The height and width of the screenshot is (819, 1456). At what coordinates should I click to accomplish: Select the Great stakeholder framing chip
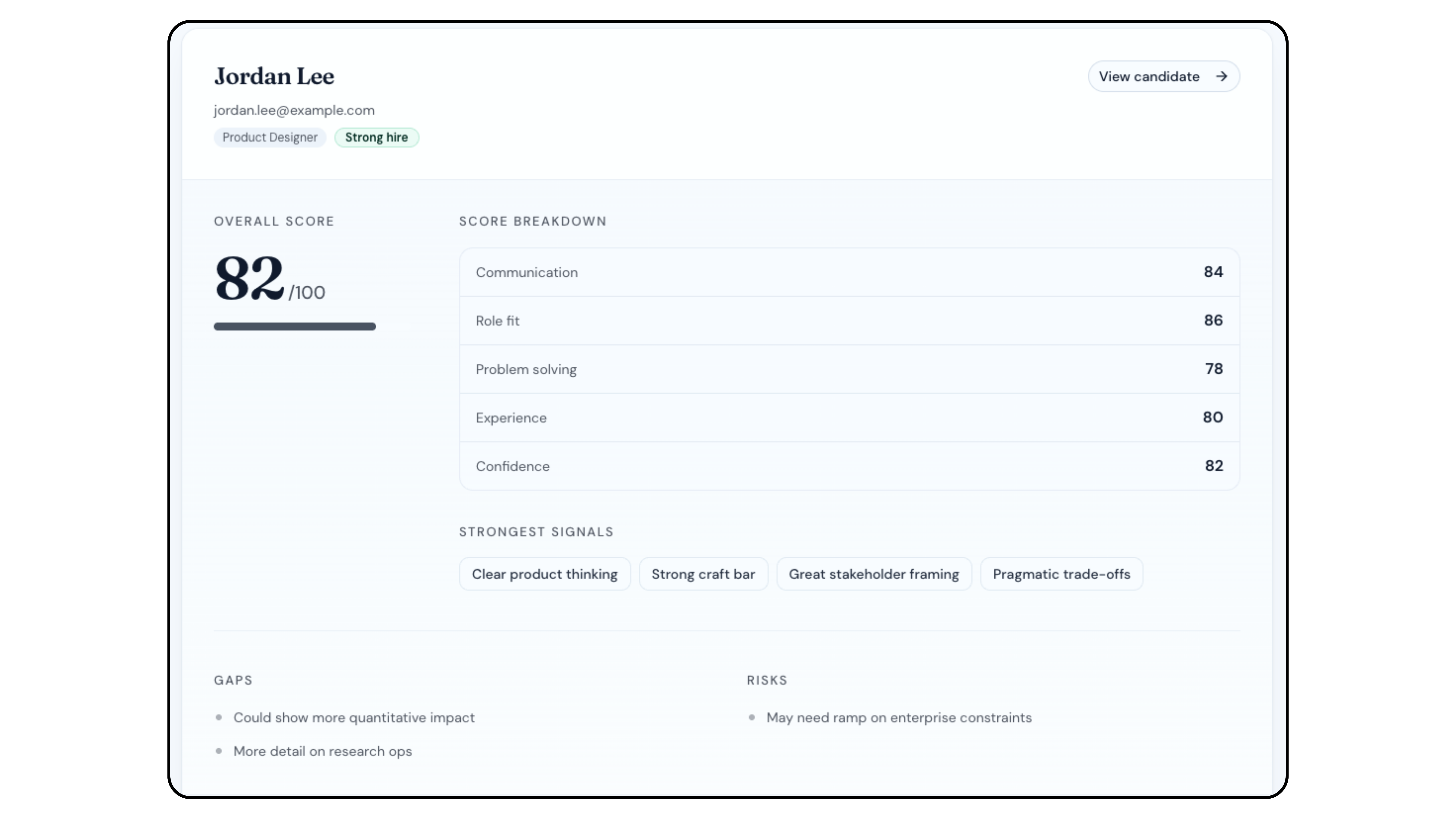[874, 574]
